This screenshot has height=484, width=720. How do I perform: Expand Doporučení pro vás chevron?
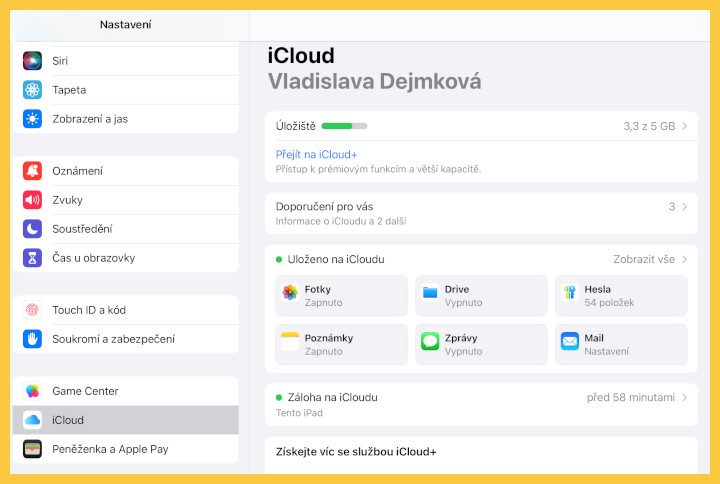pyautogui.click(x=685, y=207)
